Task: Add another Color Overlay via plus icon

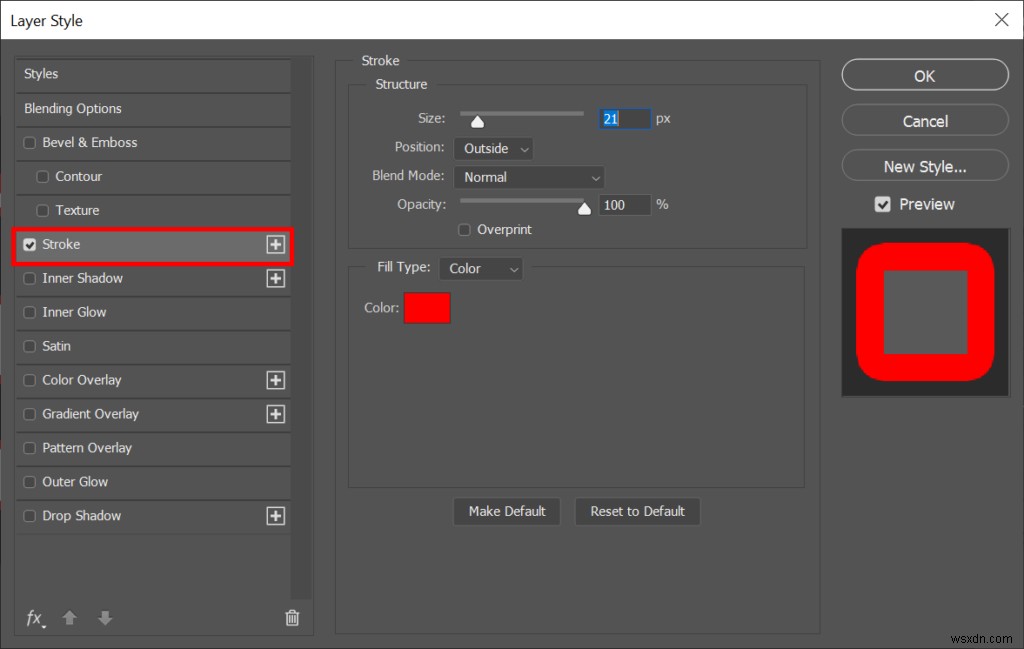Action: point(277,380)
